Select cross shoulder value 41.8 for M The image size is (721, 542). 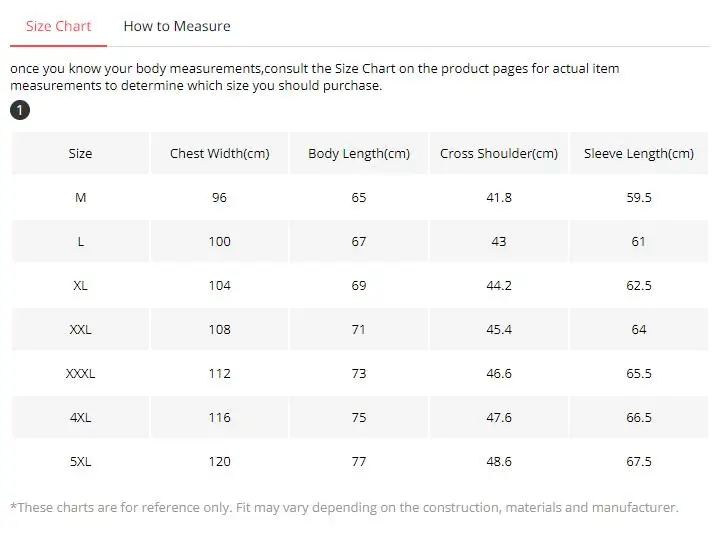tap(499, 198)
